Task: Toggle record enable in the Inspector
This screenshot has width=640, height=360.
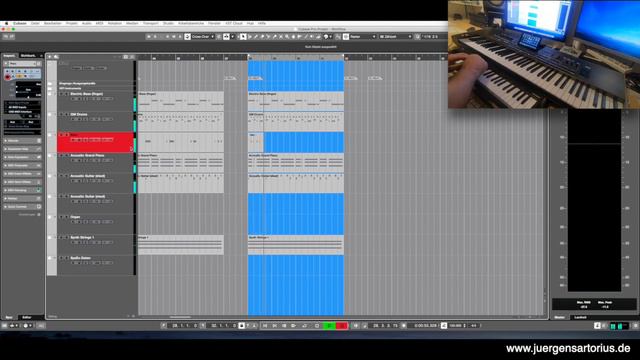Action: [x=7, y=77]
